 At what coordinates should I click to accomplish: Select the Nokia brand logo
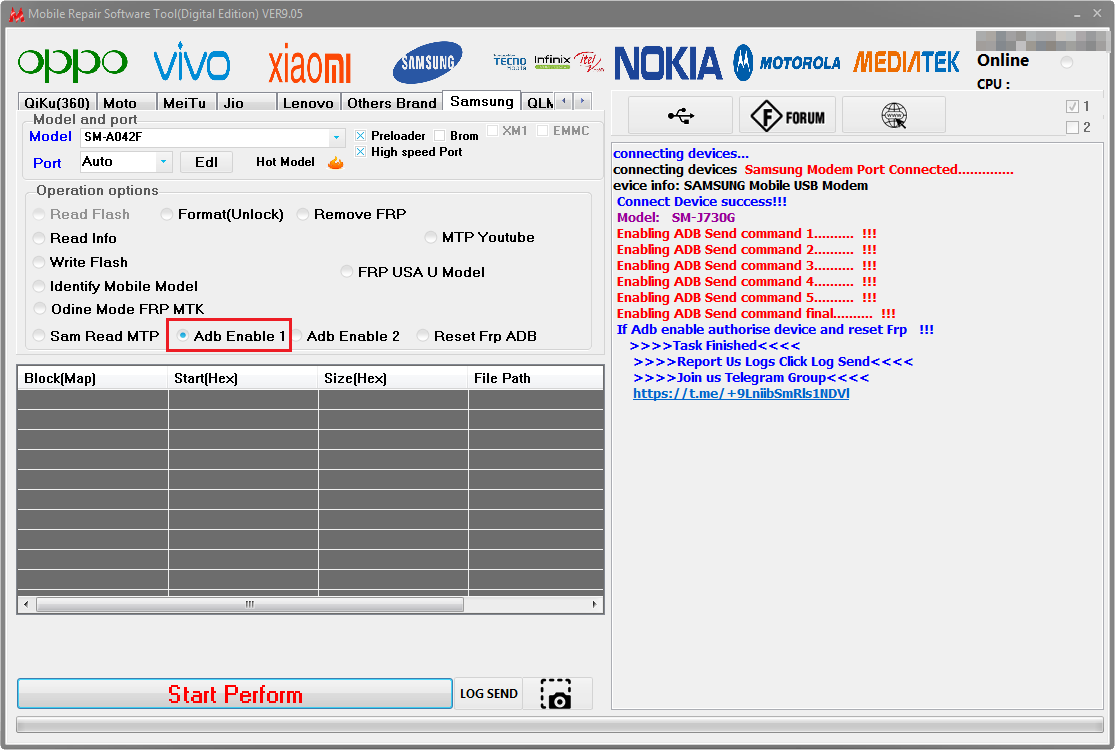pyautogui.click(x=668, y=63)
